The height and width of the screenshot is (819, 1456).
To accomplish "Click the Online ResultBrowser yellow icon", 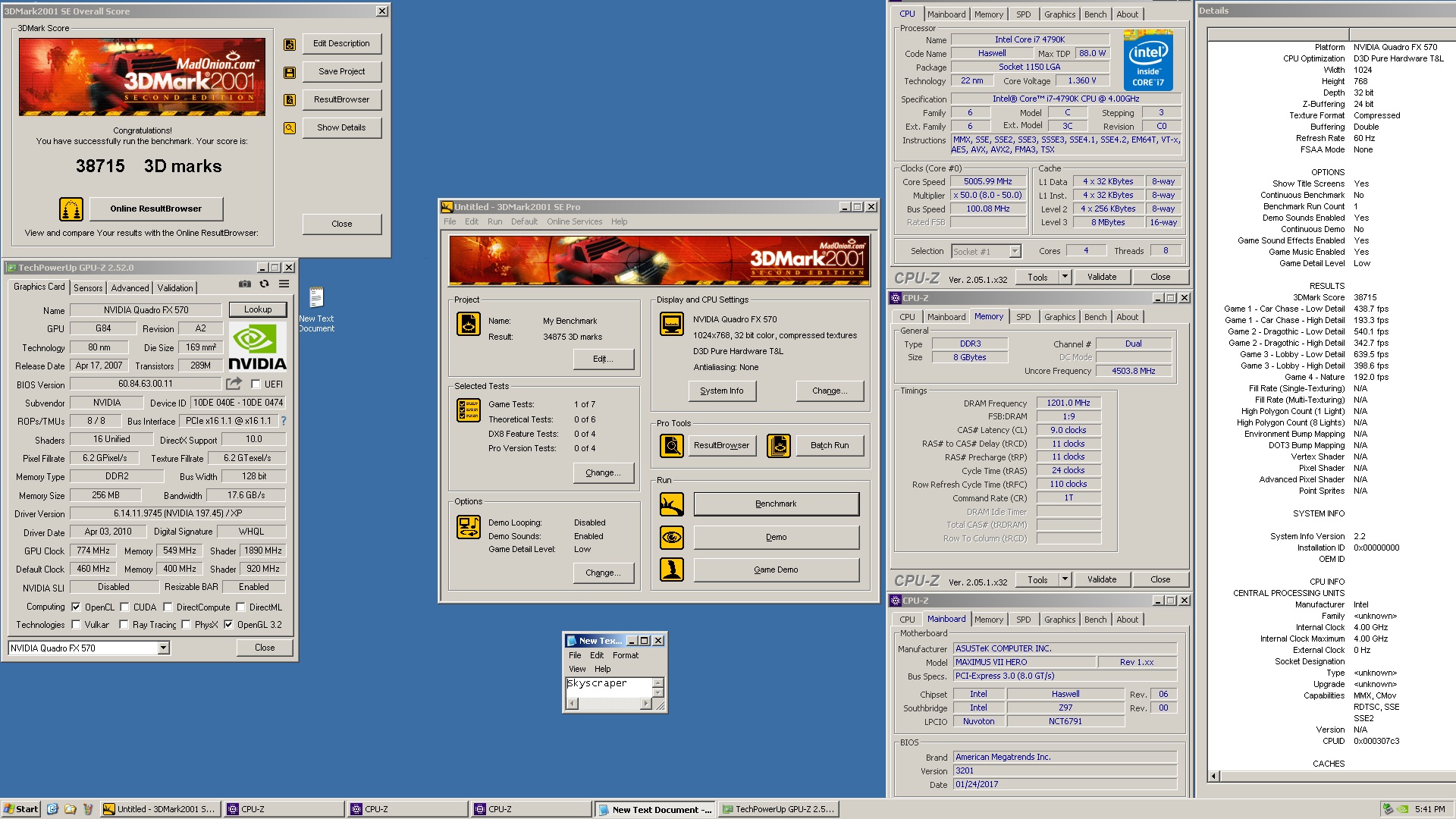I will click(71, 209).
